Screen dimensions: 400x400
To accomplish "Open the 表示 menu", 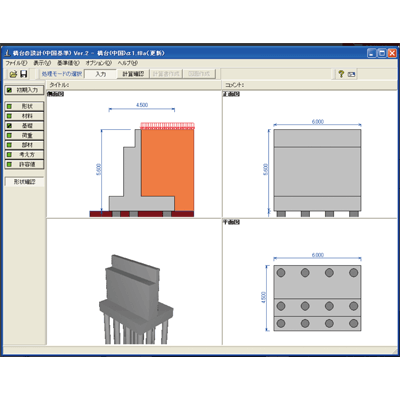I will [42, 63].
